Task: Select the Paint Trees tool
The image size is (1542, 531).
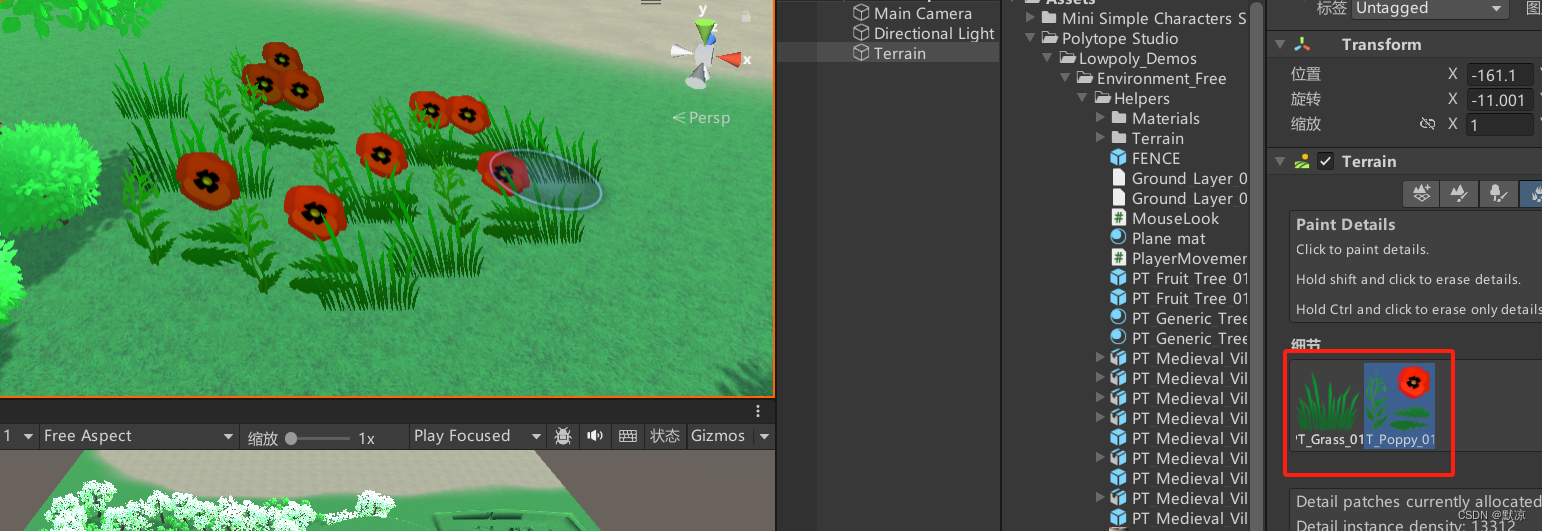Action: (1496, 193)
